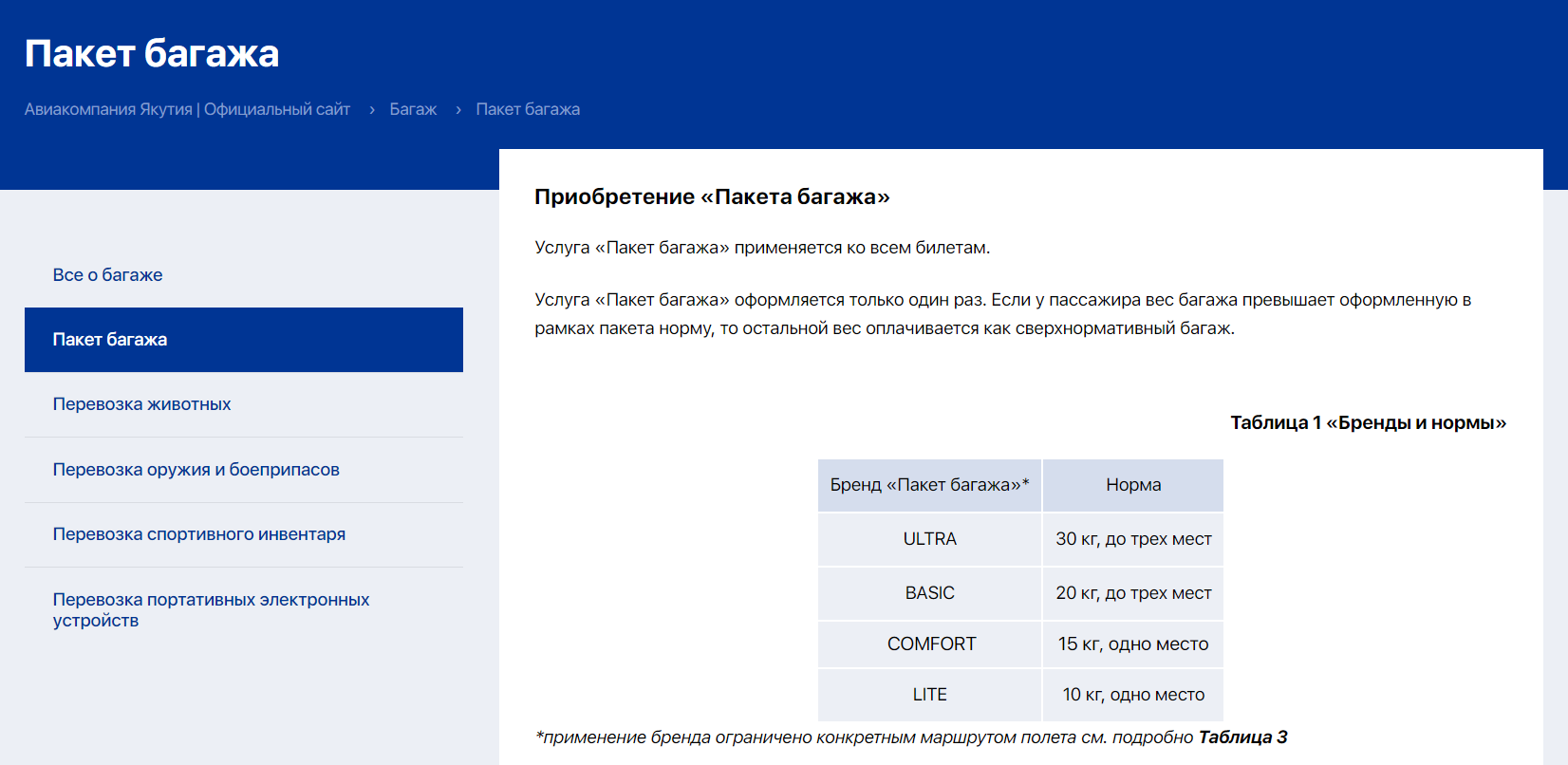
Task: Click the Норма column header
Action: [1133, 485]
